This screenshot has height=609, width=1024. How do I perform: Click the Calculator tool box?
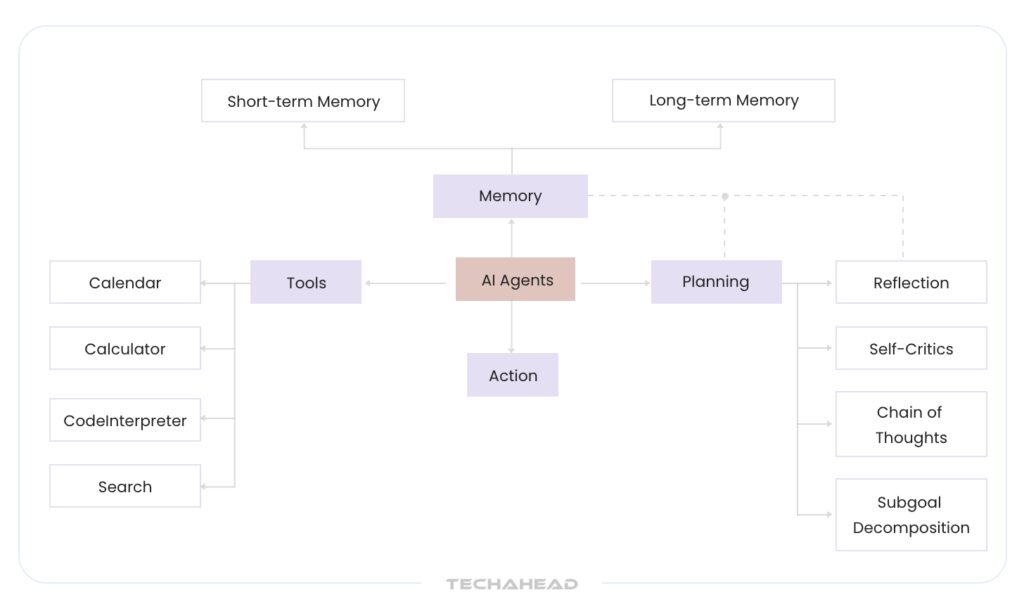[125, 348]
